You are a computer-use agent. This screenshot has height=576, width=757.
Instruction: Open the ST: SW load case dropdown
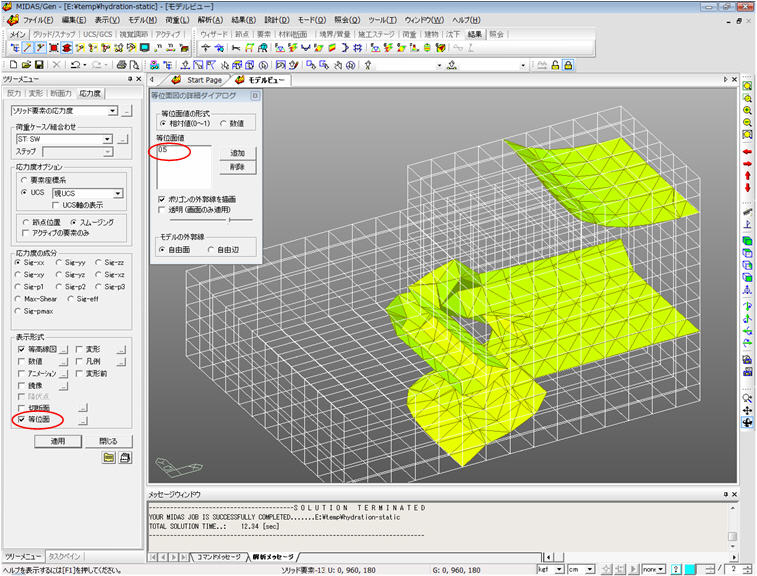point(107,139)
